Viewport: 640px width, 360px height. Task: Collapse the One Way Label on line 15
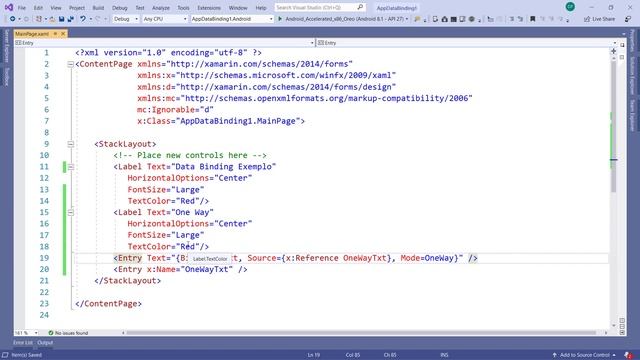point(70,213)
